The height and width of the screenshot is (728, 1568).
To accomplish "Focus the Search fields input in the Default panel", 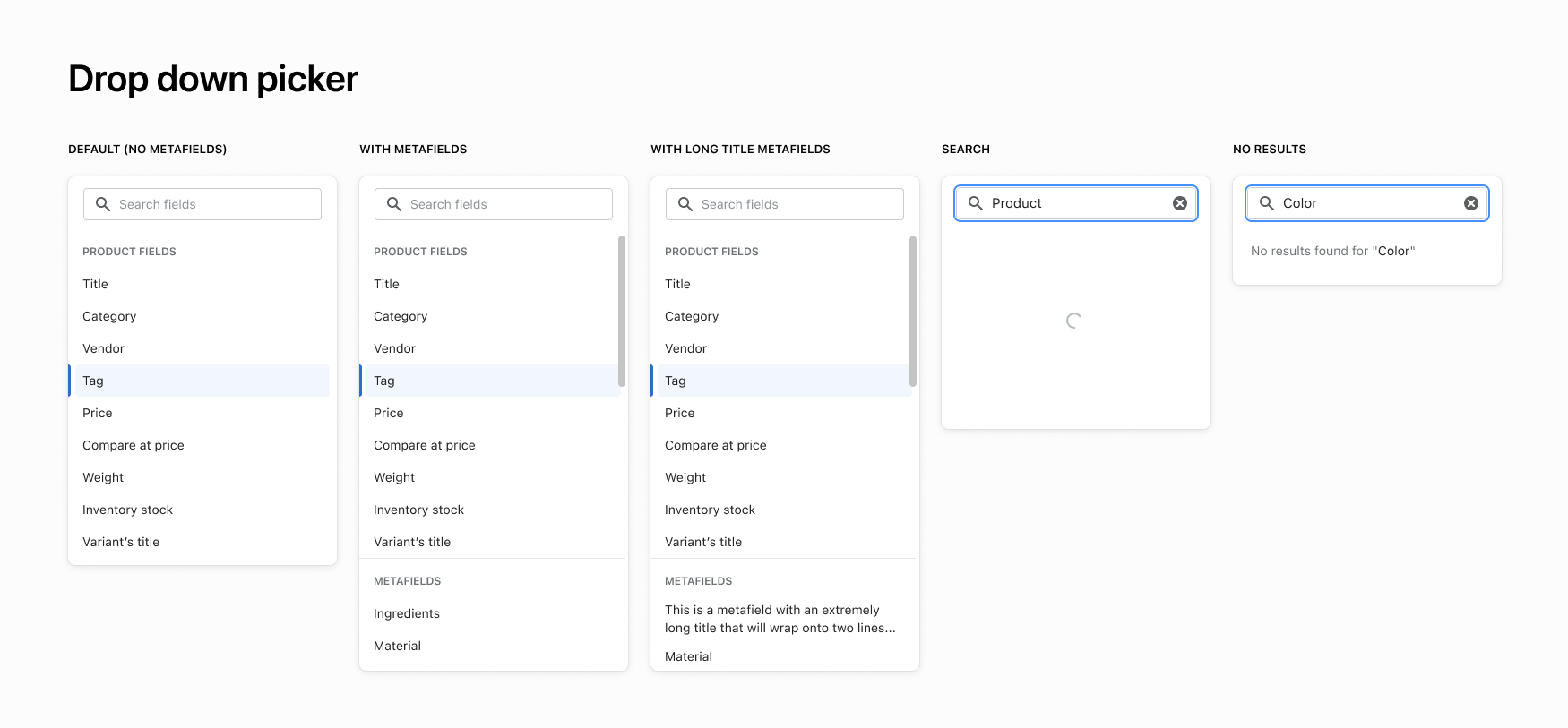I will point(202,204).
